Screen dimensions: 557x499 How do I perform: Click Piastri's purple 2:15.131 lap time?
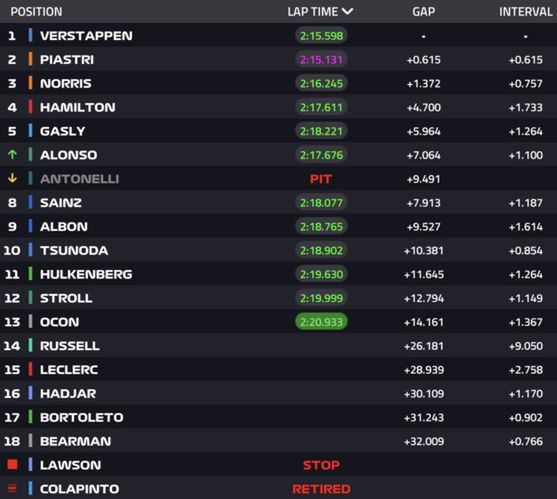(321, 59)
